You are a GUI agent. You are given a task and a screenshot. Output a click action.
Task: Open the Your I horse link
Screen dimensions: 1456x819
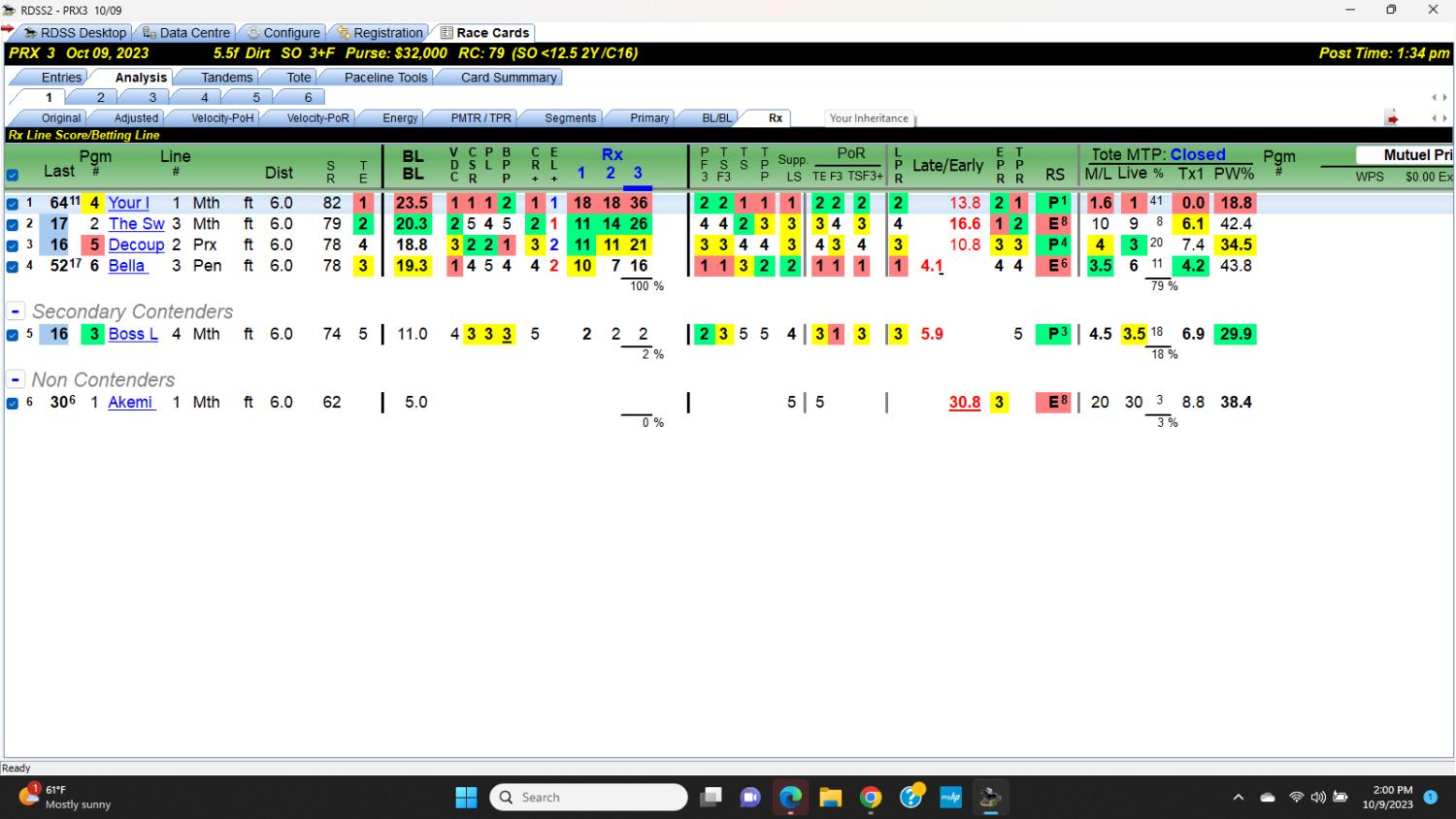129,203
